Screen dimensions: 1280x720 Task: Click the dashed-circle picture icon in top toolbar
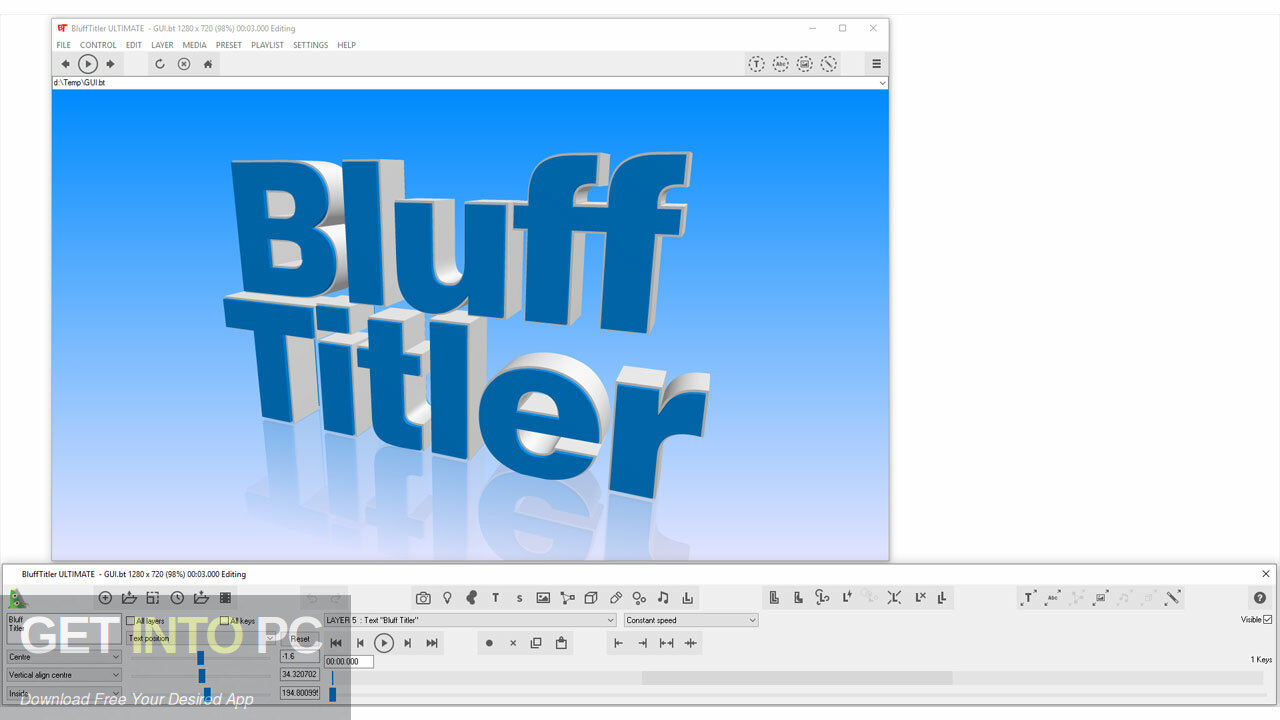point(804,64)
